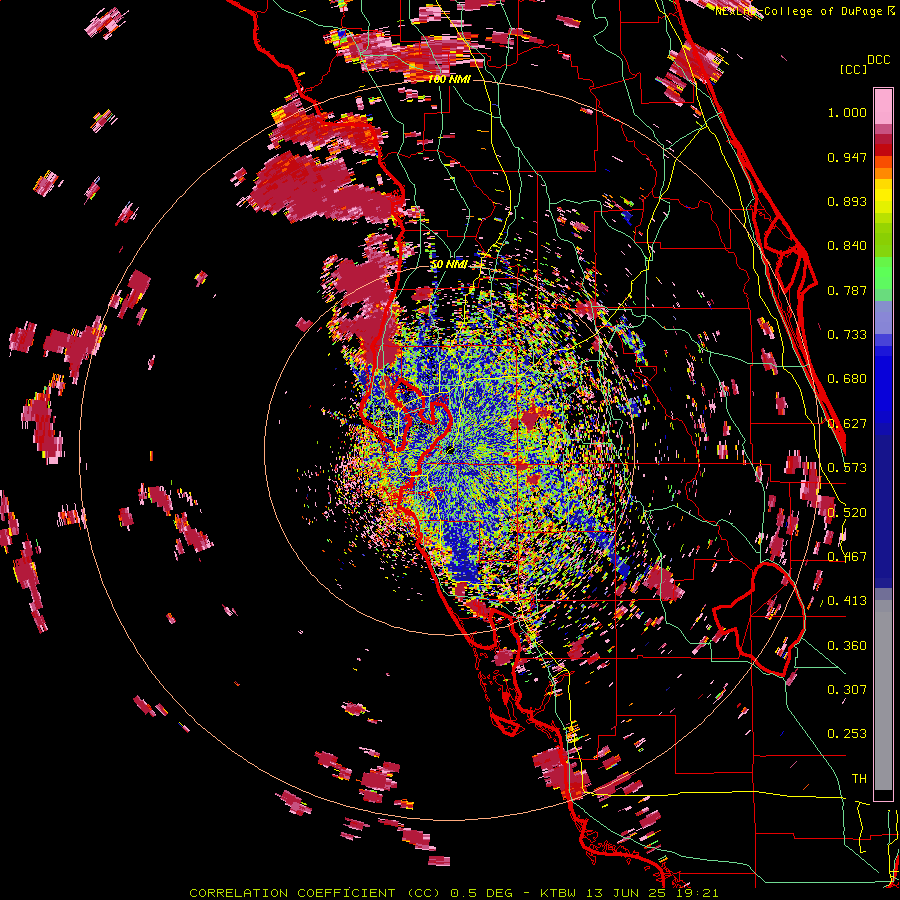The width and height of the screenshot is (900, 900).
Task: Click the TH threshold label
Action: click(859, 779)
